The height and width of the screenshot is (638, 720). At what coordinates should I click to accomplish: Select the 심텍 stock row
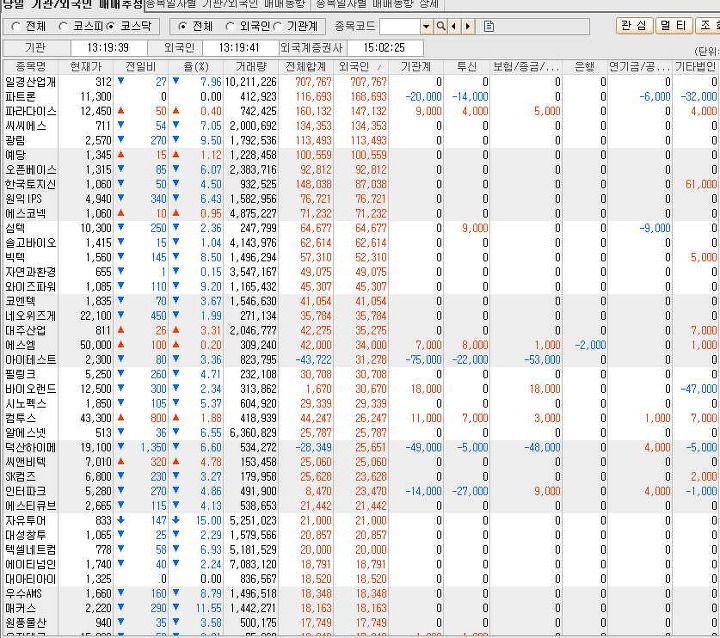click(x=360, y=228)
